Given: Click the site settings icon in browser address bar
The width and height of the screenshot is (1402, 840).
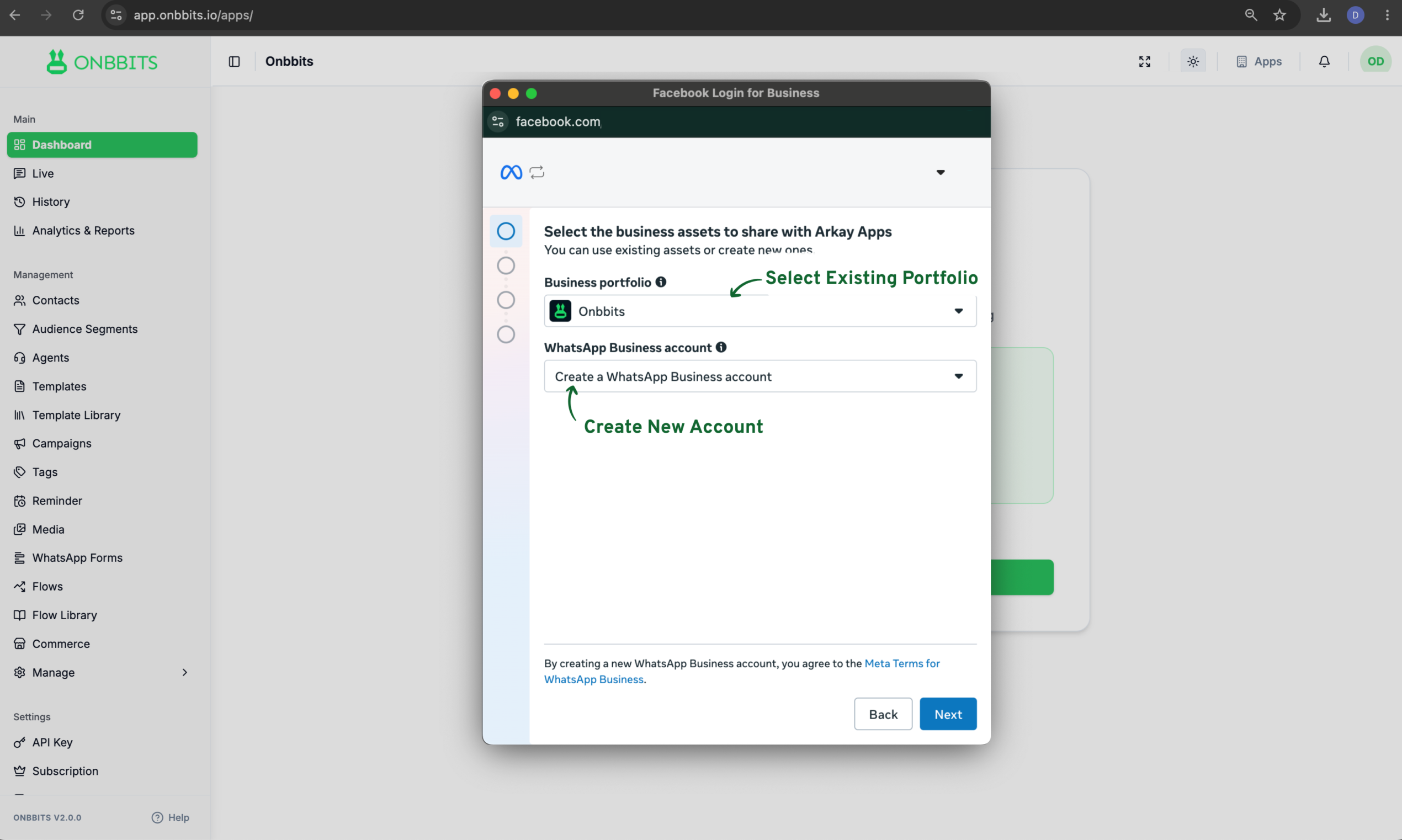Looking at the screenshot, I should [116, 15].
